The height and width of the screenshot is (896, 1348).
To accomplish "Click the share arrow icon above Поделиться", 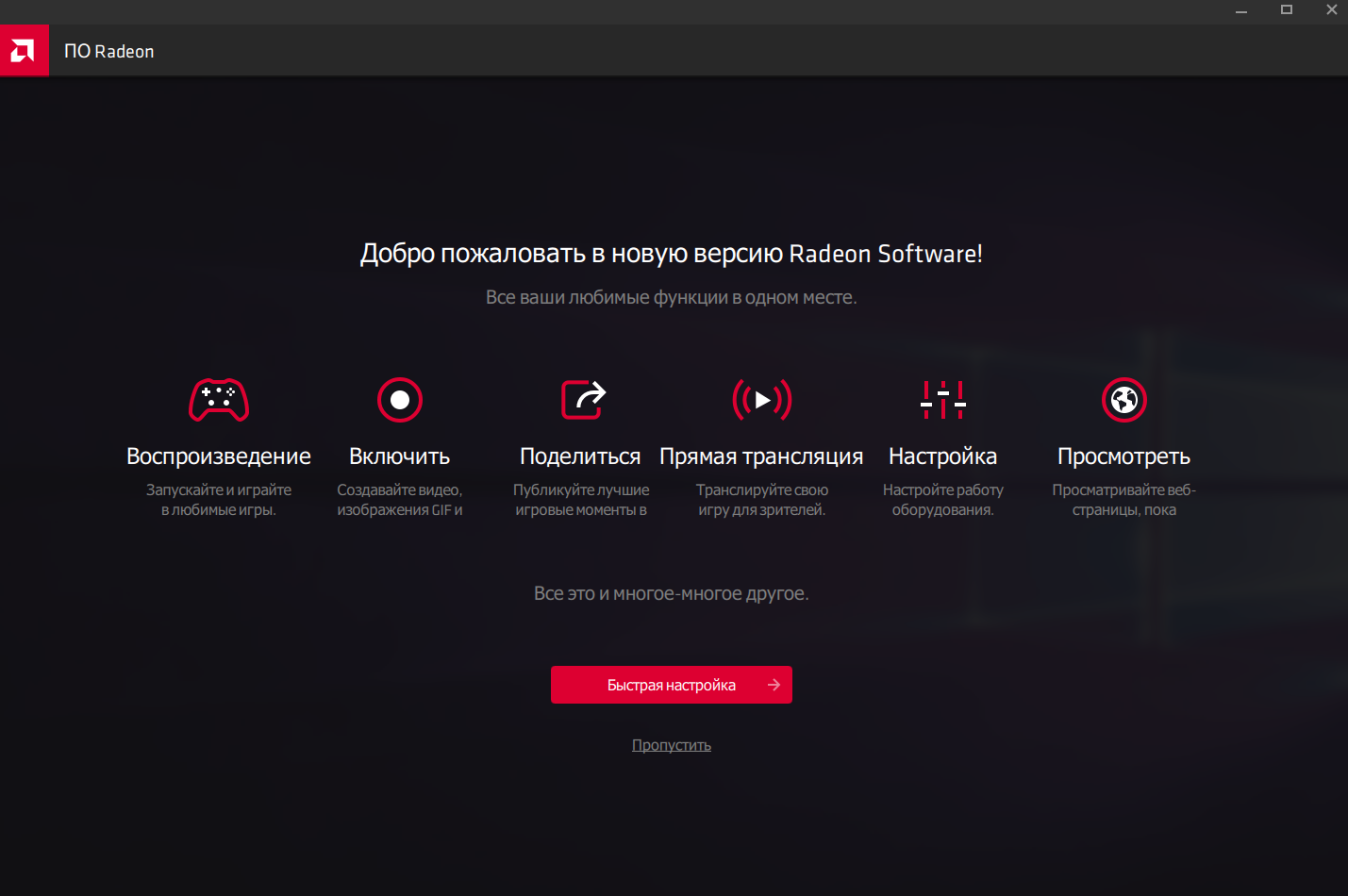I will tap(583, 400).
